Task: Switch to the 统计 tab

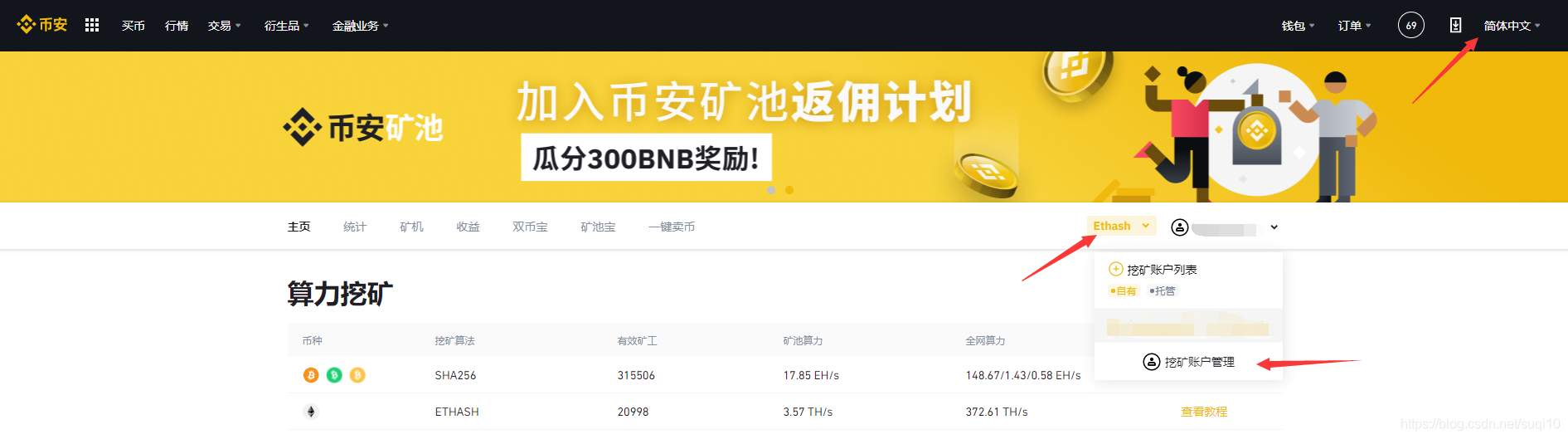Action: (355, 227)
